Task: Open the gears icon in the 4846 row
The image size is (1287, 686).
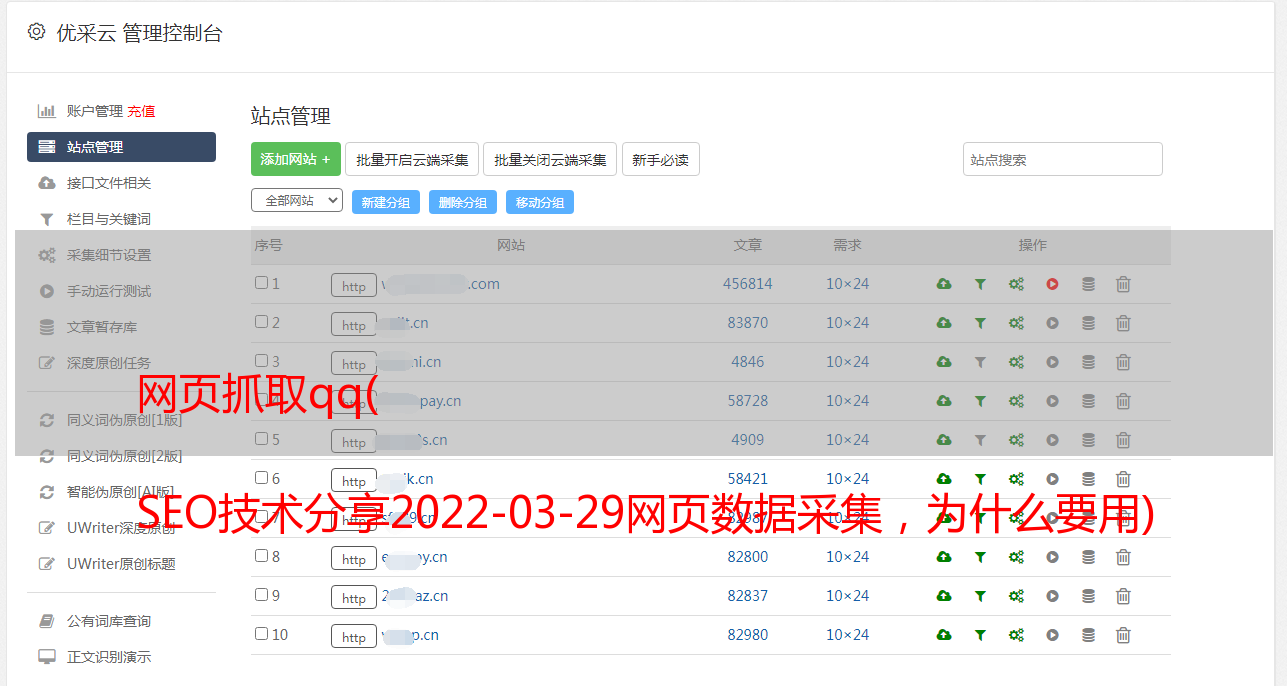Action: 1016,362
